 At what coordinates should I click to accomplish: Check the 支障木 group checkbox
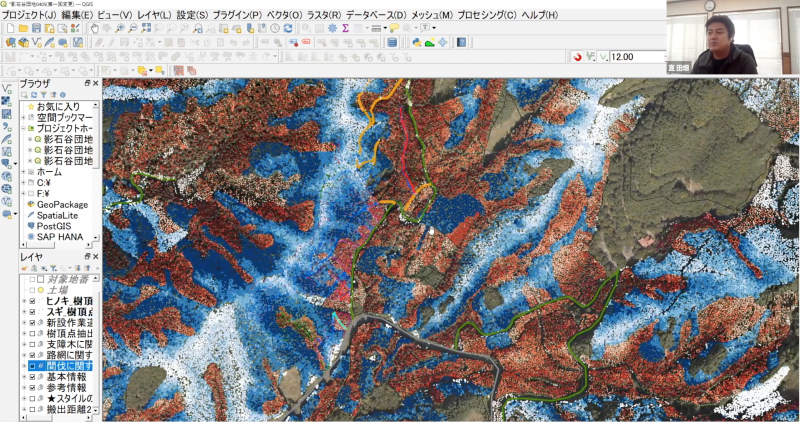32,344
